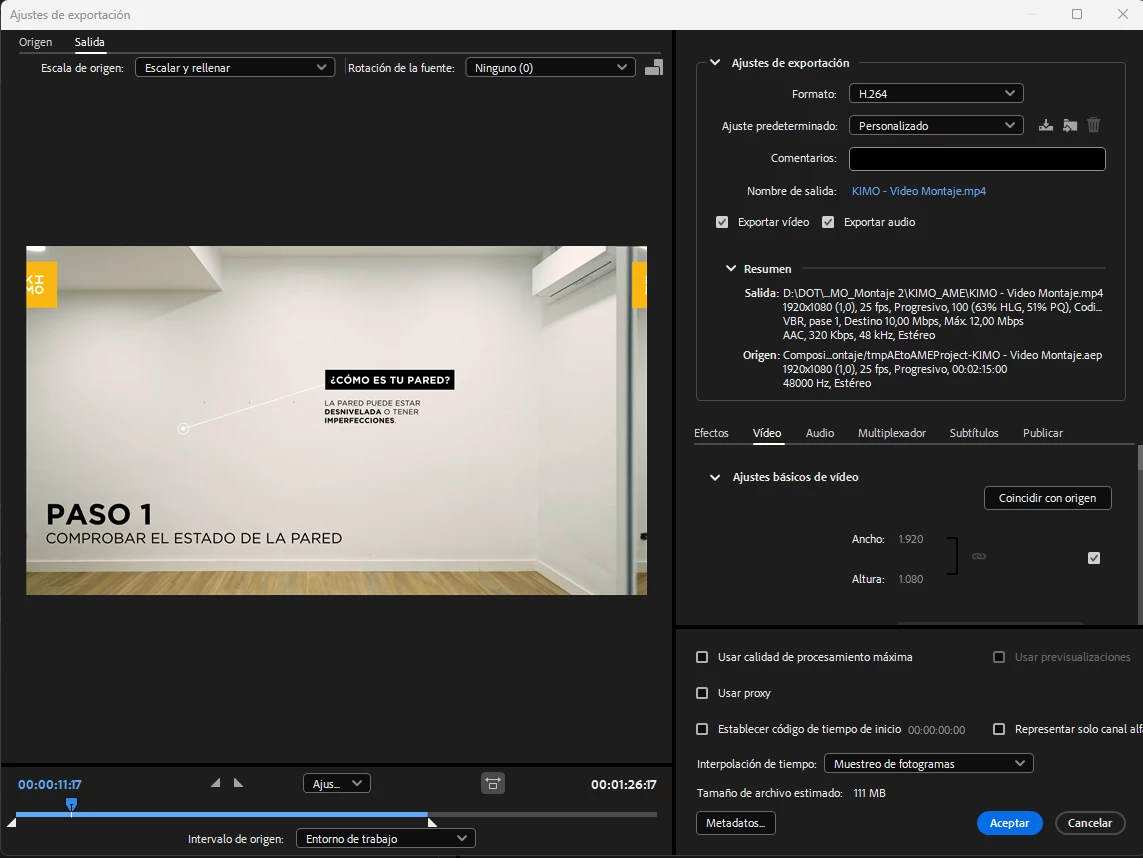Click the Cancelar button
Image resolution: width=1143 pixels, height=858 pixels.
click(x=1090, y=823)
